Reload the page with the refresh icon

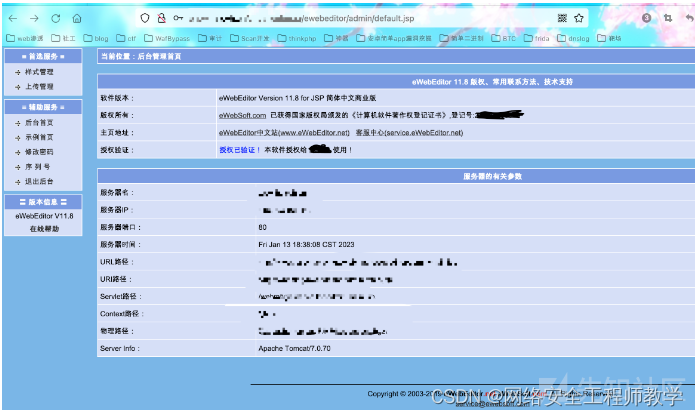pyautogui.click(x=56, y=18)
